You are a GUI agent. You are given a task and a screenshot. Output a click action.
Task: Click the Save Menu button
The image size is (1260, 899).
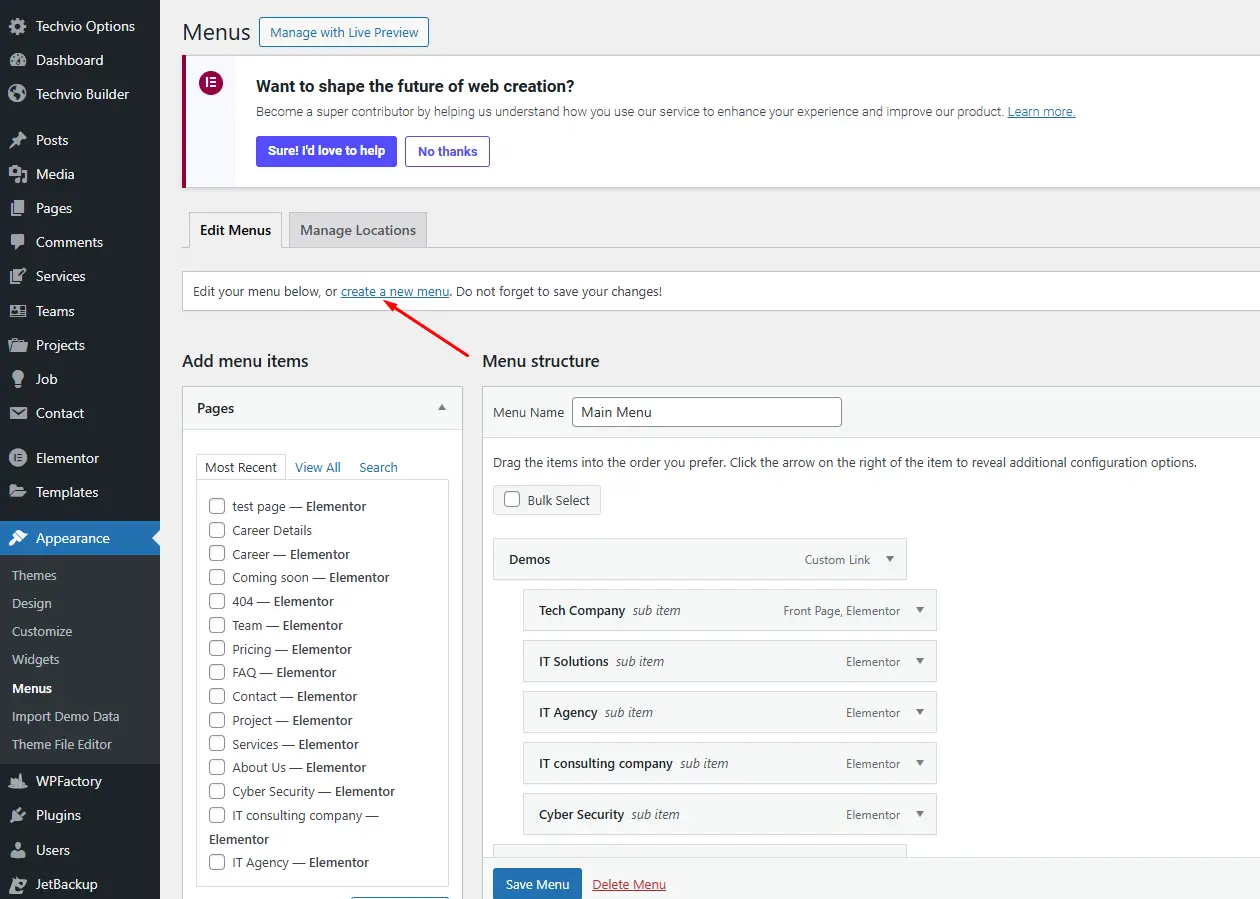pyautogui.click(x=537, y=884)
